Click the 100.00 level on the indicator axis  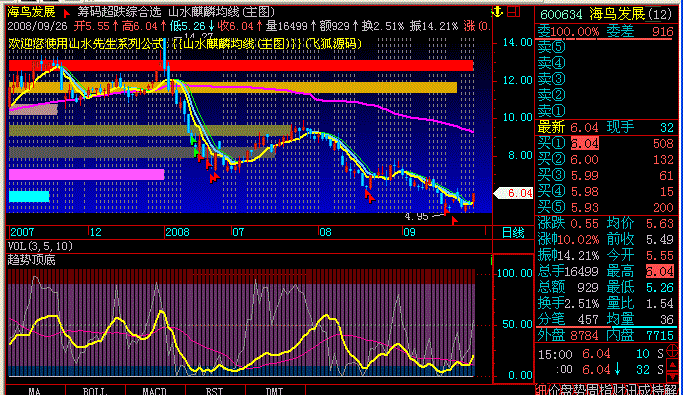(x=514, y=273)
